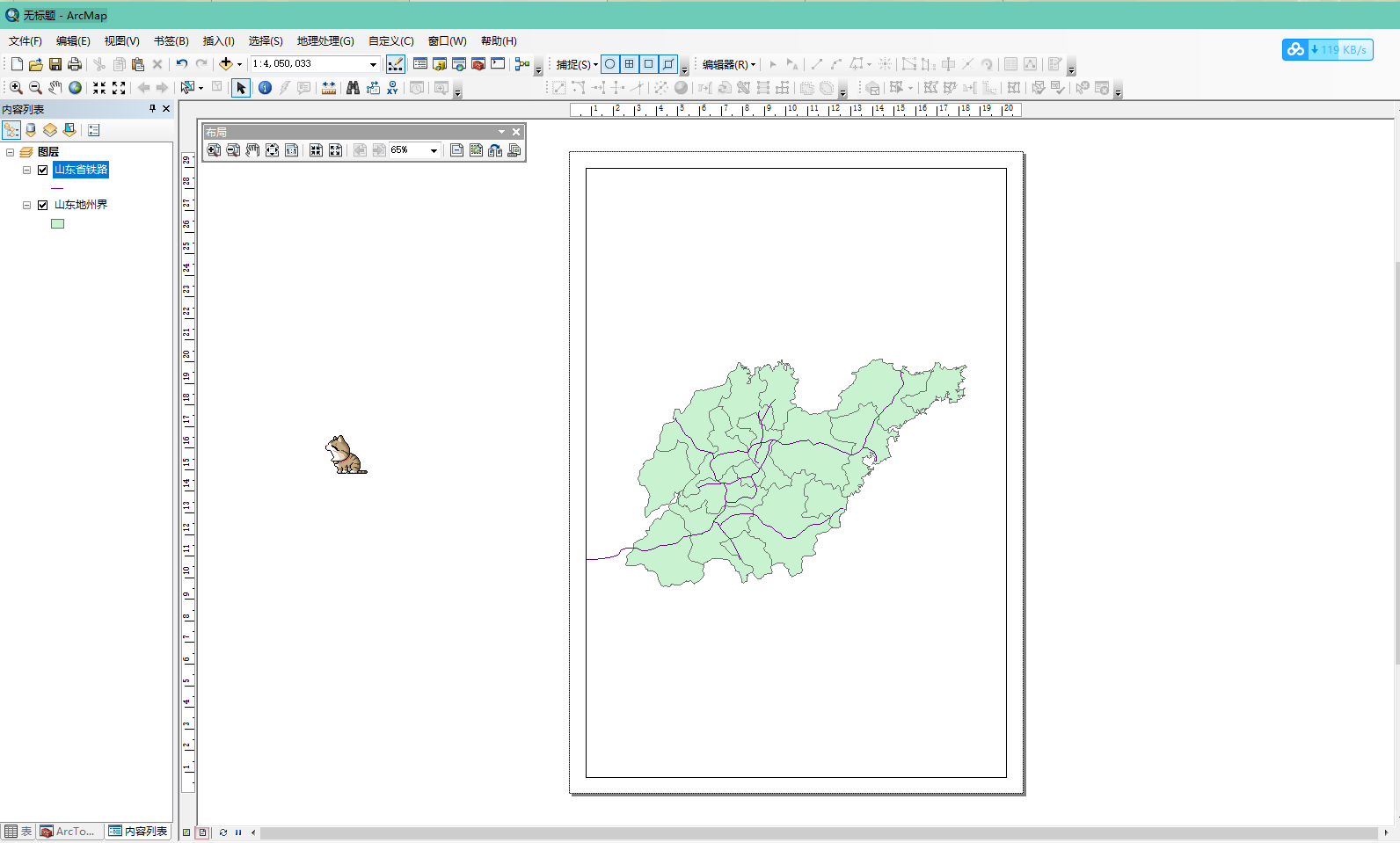This screenshot has width=1400, height=843.
Task: Click the New map document icon
Action: pos(17,64)
